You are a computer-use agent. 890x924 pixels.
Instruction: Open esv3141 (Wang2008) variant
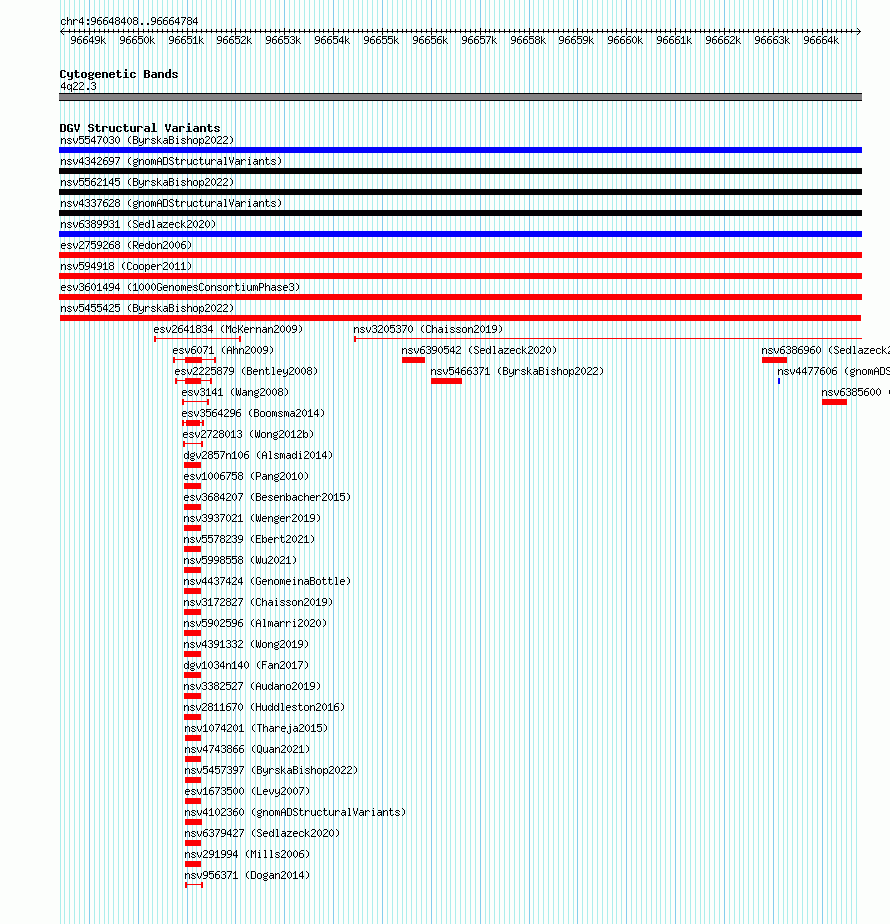tap(235, 392)
